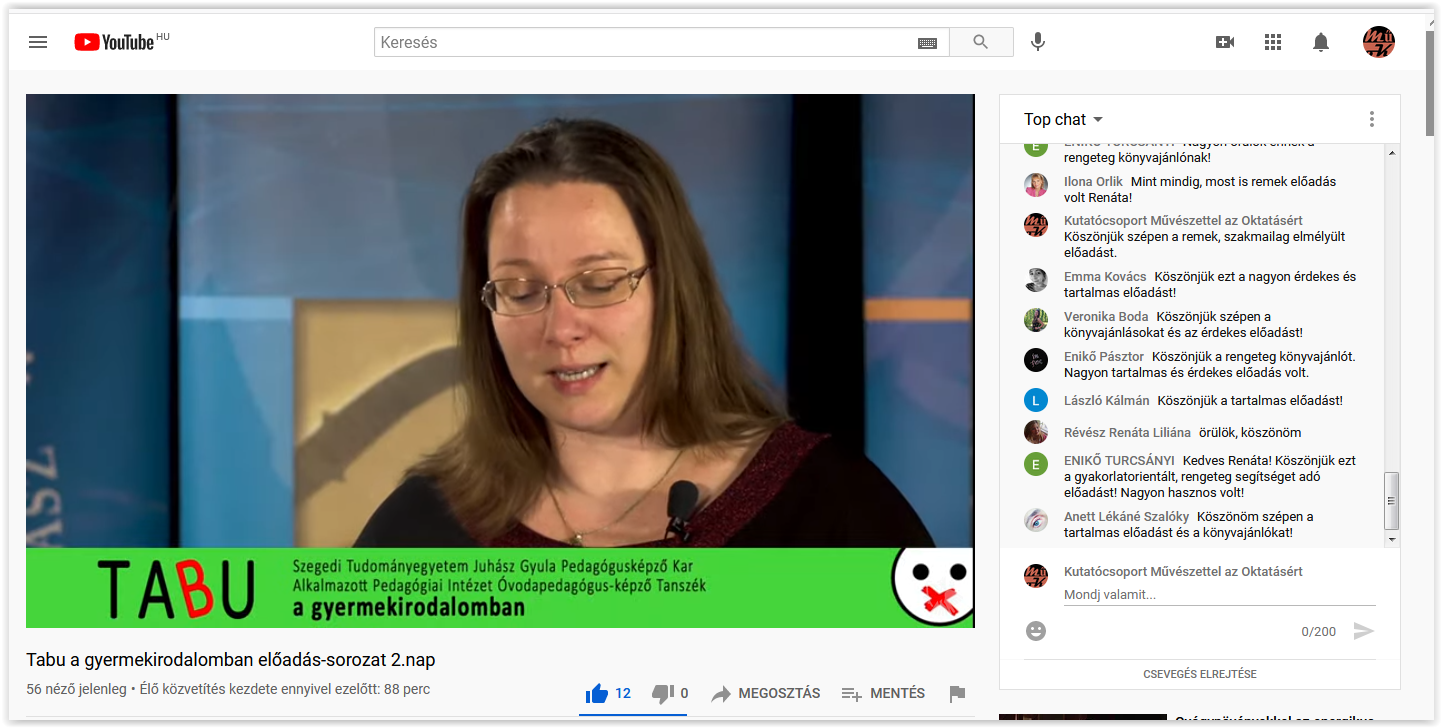Open the hamburger guide menu
Screen dimensions: 1442x728
(38, 42)
